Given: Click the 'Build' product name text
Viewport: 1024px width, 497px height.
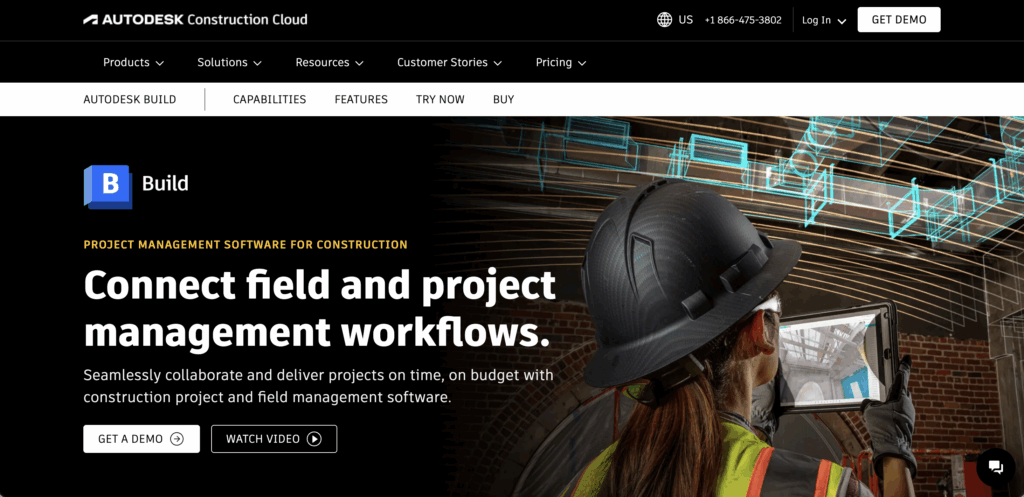Looking at the screenshot, I should point(165,184).
